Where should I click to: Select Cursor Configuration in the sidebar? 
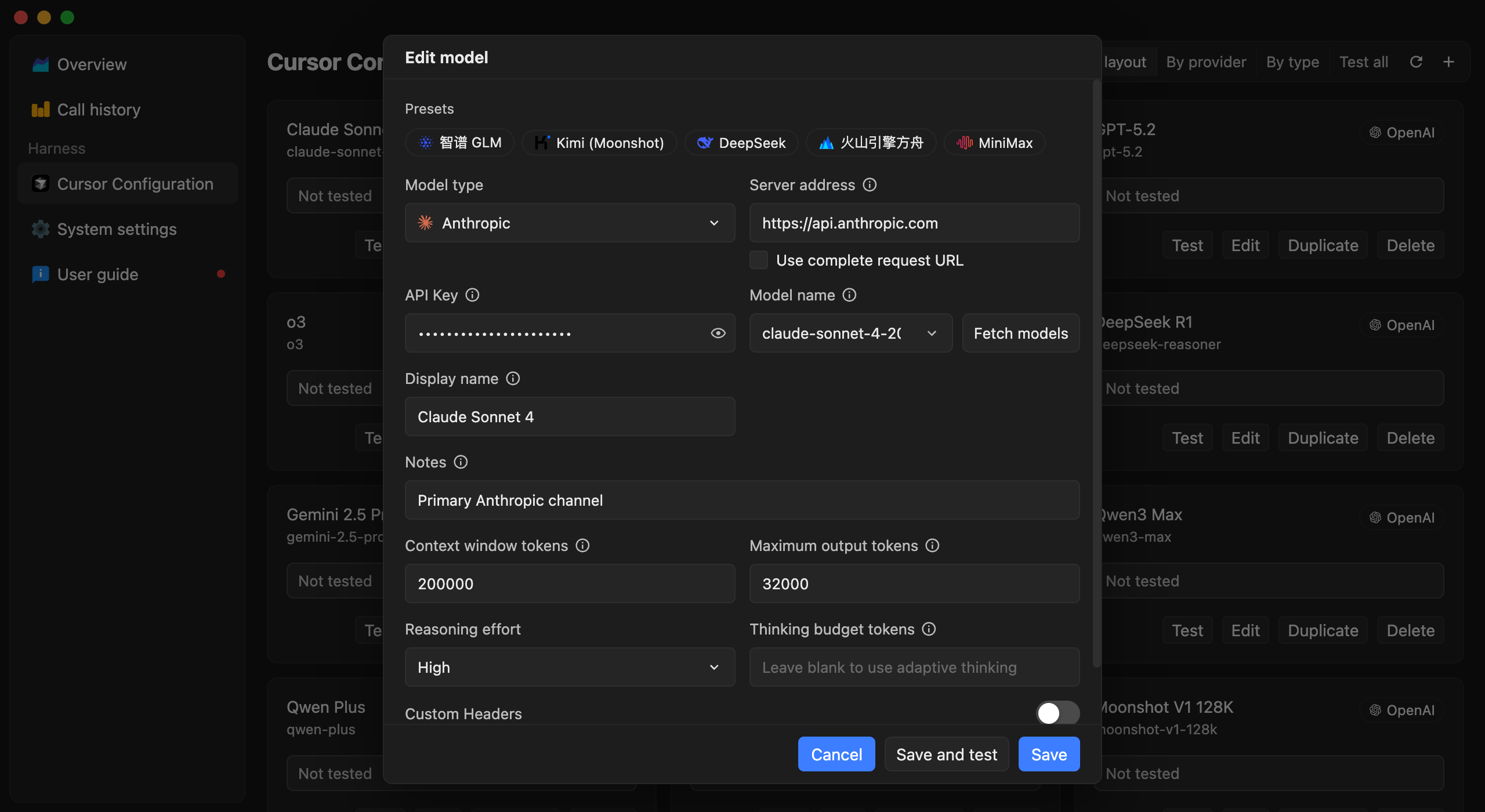coord(128,184)
